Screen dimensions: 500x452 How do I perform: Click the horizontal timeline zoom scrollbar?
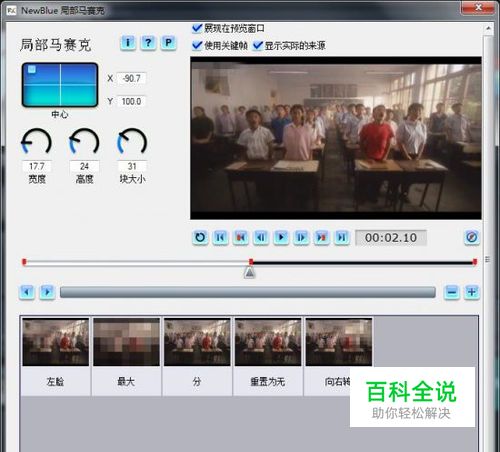tap(248, 292)
